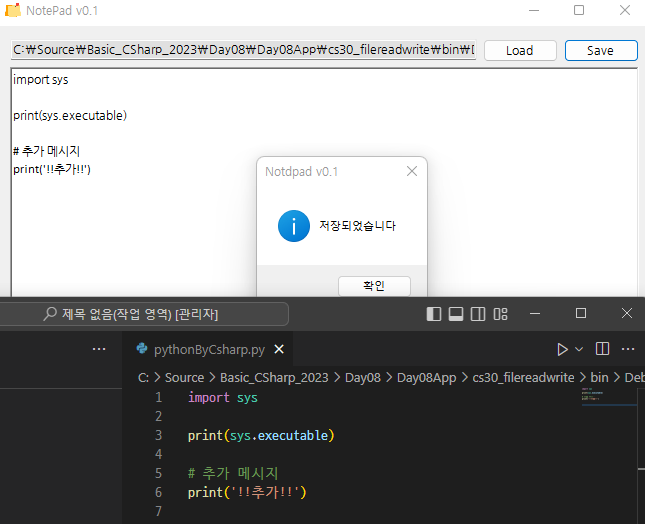Select the pythonByCsharp.py tab
645x524 pixels.
click(x=208, y=349)
